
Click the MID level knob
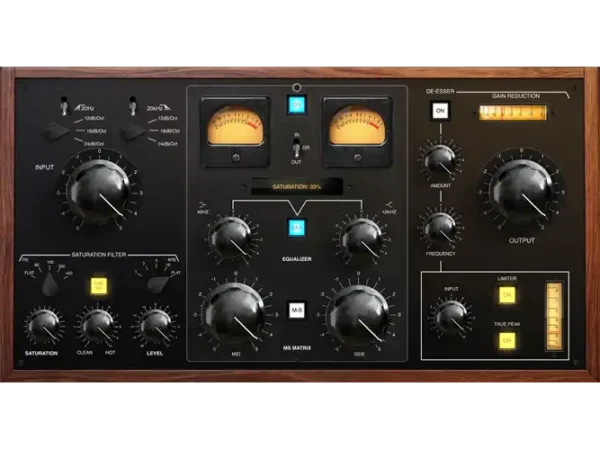coord(235,315)
